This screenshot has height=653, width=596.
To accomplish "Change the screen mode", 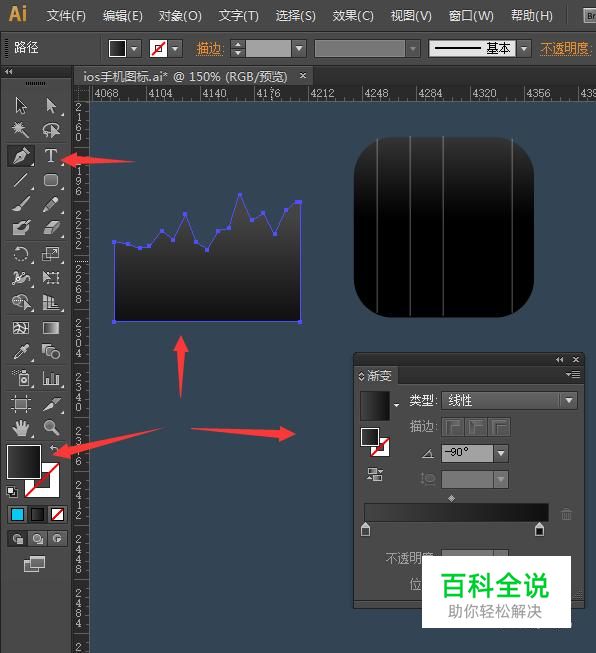I will [x=34, y=564].
